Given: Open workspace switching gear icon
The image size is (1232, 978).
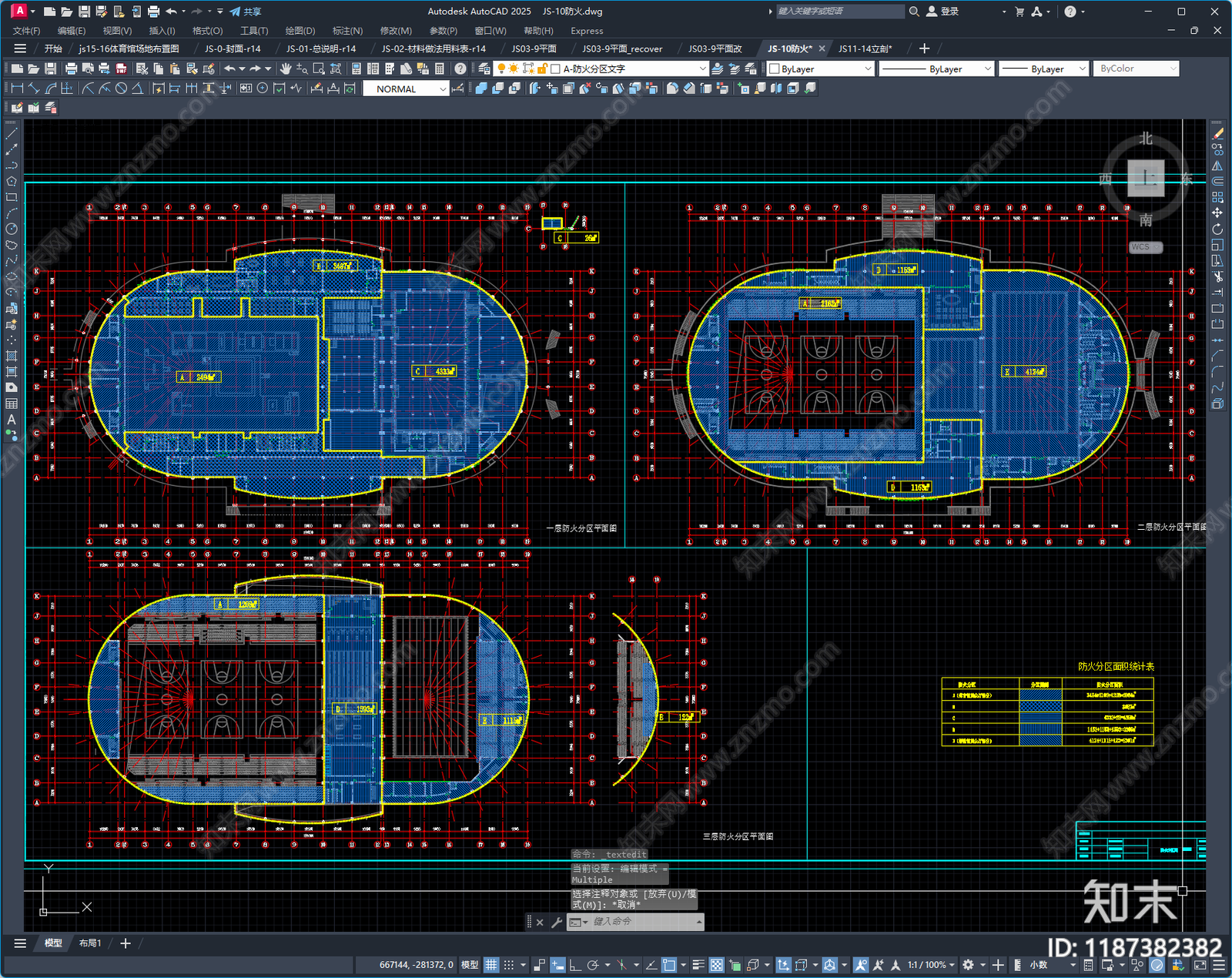Looking at the screenshot, I should pyautogui.click(x=969, y=965).
